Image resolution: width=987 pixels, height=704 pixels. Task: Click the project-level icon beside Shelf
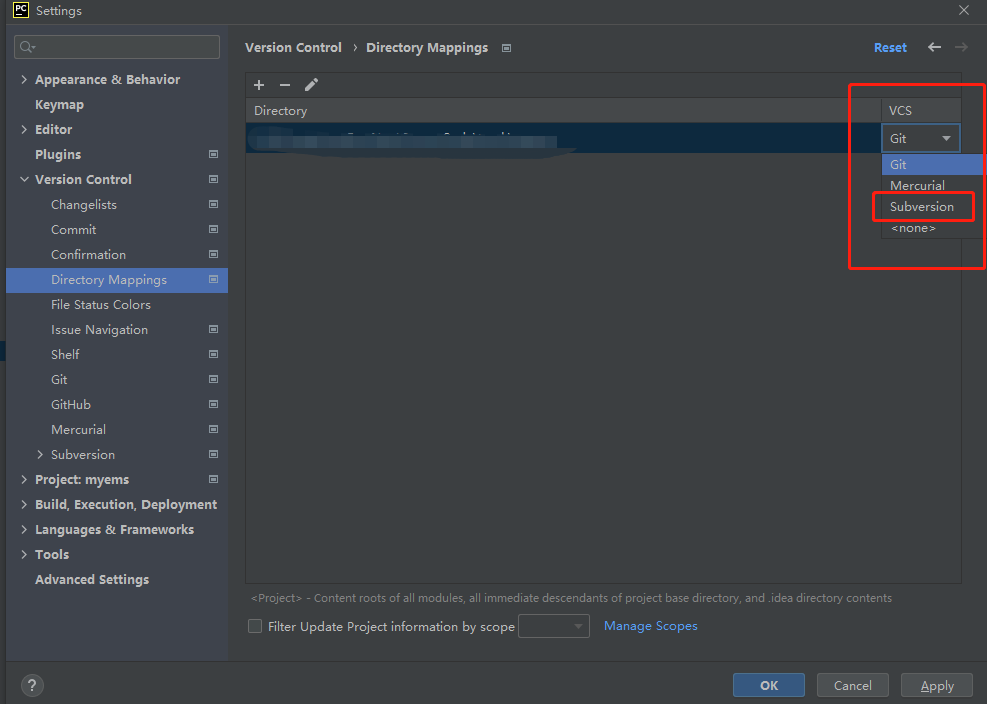point(213,355)
